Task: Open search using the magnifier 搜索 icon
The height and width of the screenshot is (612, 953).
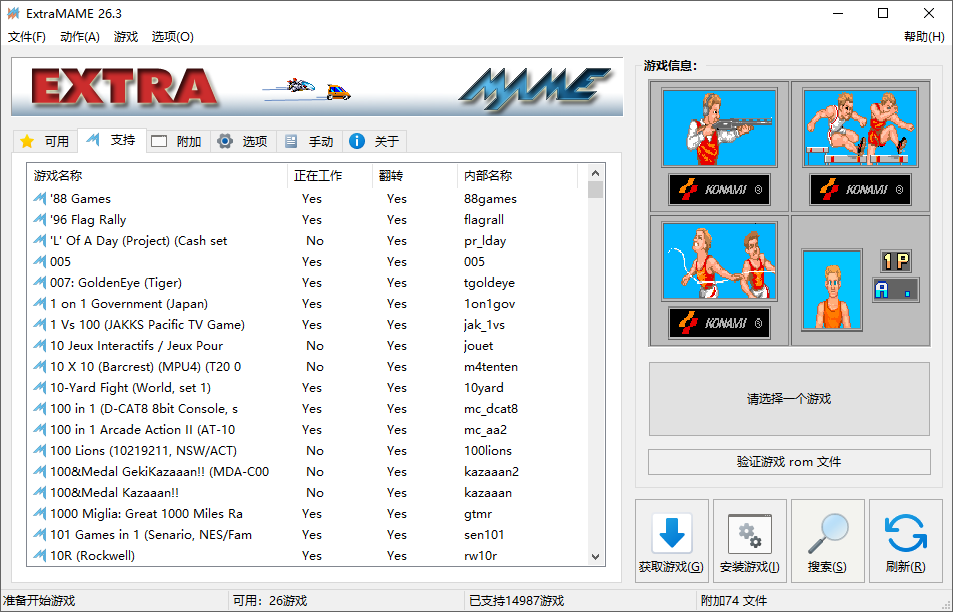Action: [x=827, y=531]
